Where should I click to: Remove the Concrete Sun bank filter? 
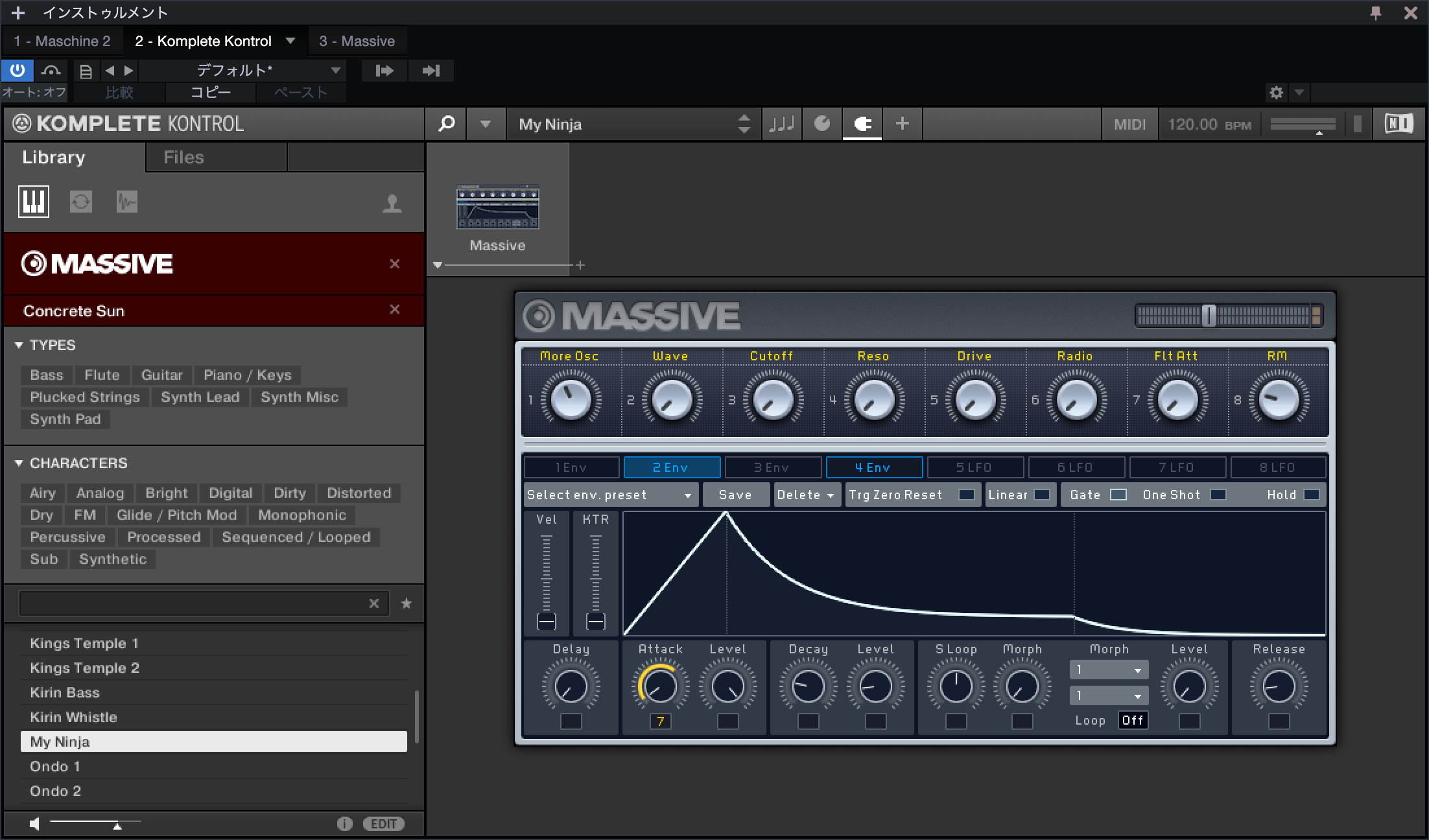click(394, 310)
